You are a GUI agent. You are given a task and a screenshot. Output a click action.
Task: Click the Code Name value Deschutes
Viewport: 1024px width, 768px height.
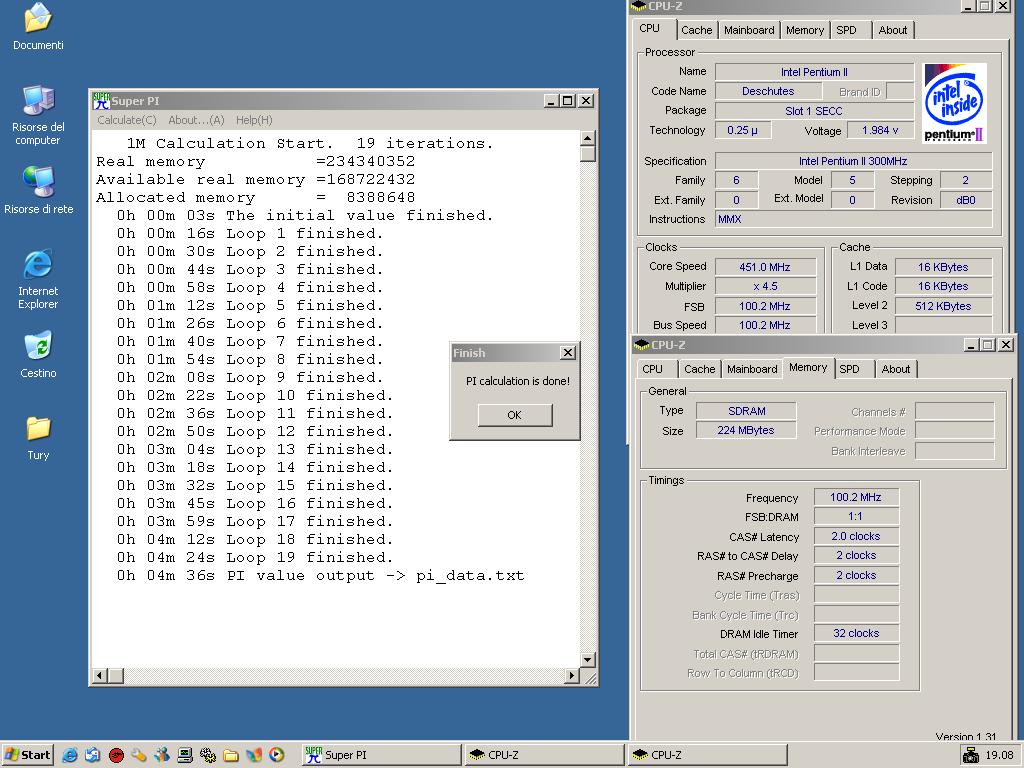[768, 91]
